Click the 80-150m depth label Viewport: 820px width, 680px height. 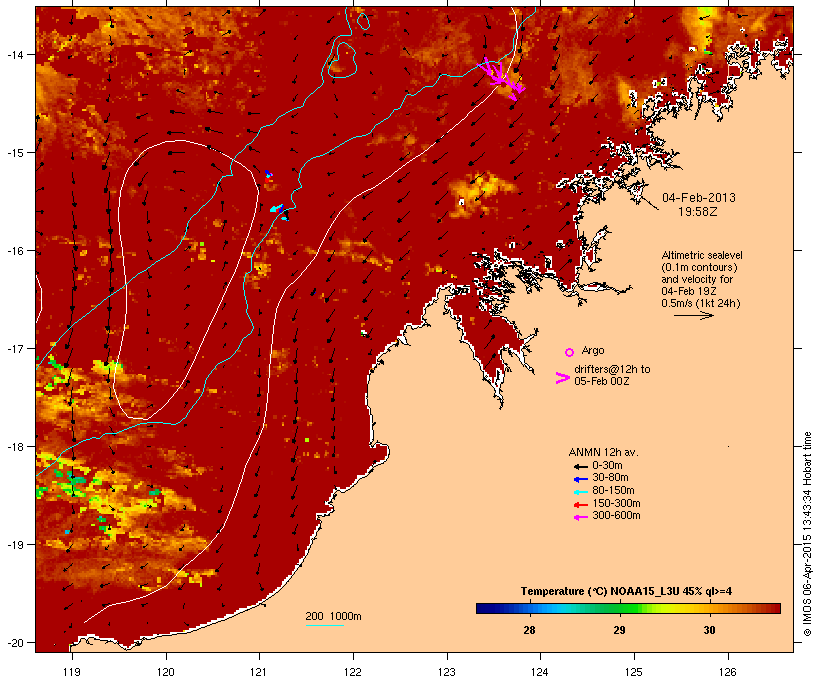pos(613,491)
